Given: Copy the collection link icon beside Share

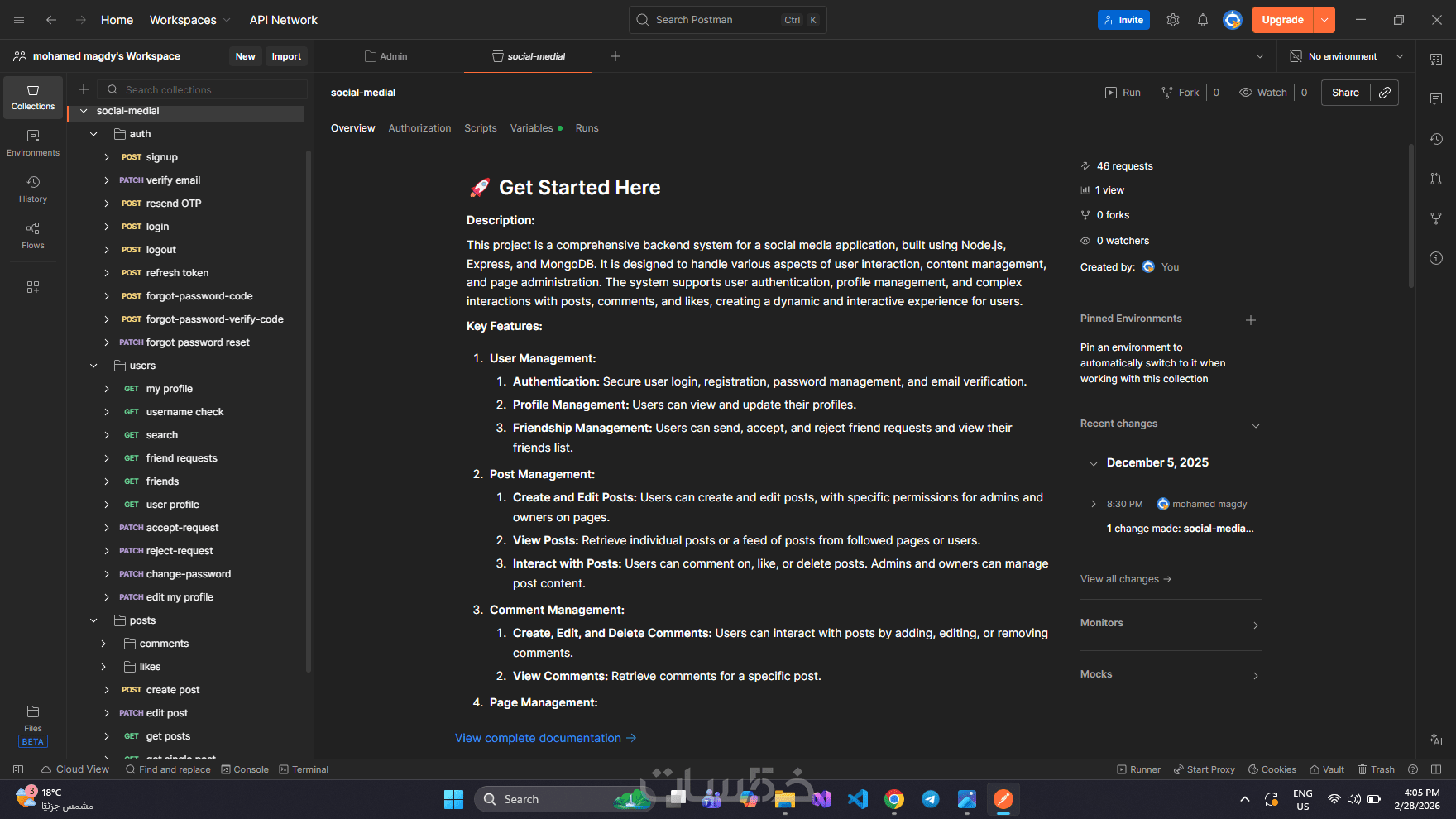Looking at the screenshot, I should (1385, 93).
